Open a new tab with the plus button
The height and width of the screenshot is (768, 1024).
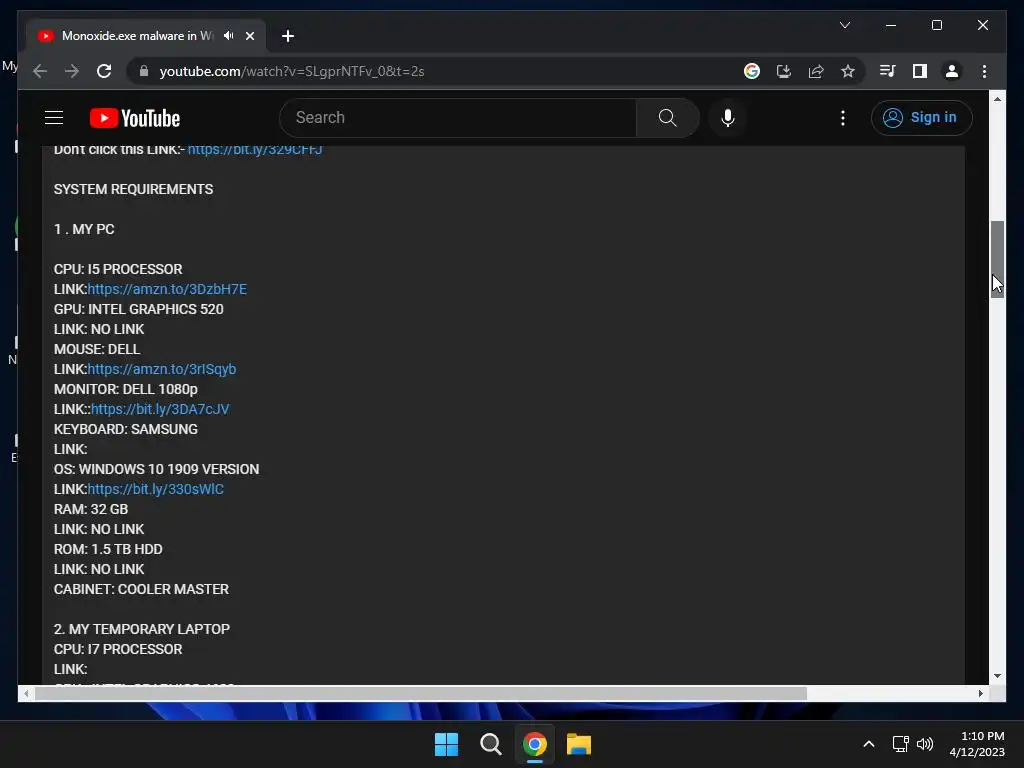point(288,36)
